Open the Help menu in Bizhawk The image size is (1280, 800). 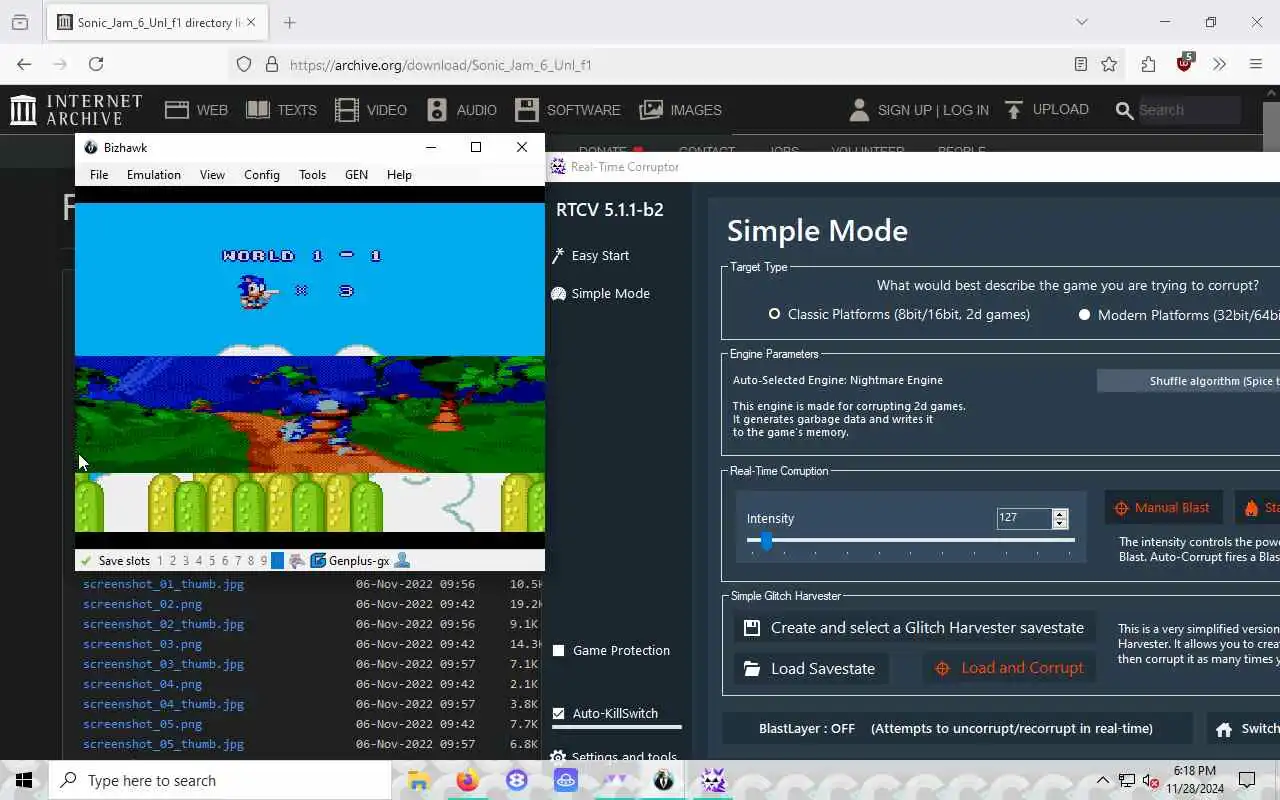[399, 174]
